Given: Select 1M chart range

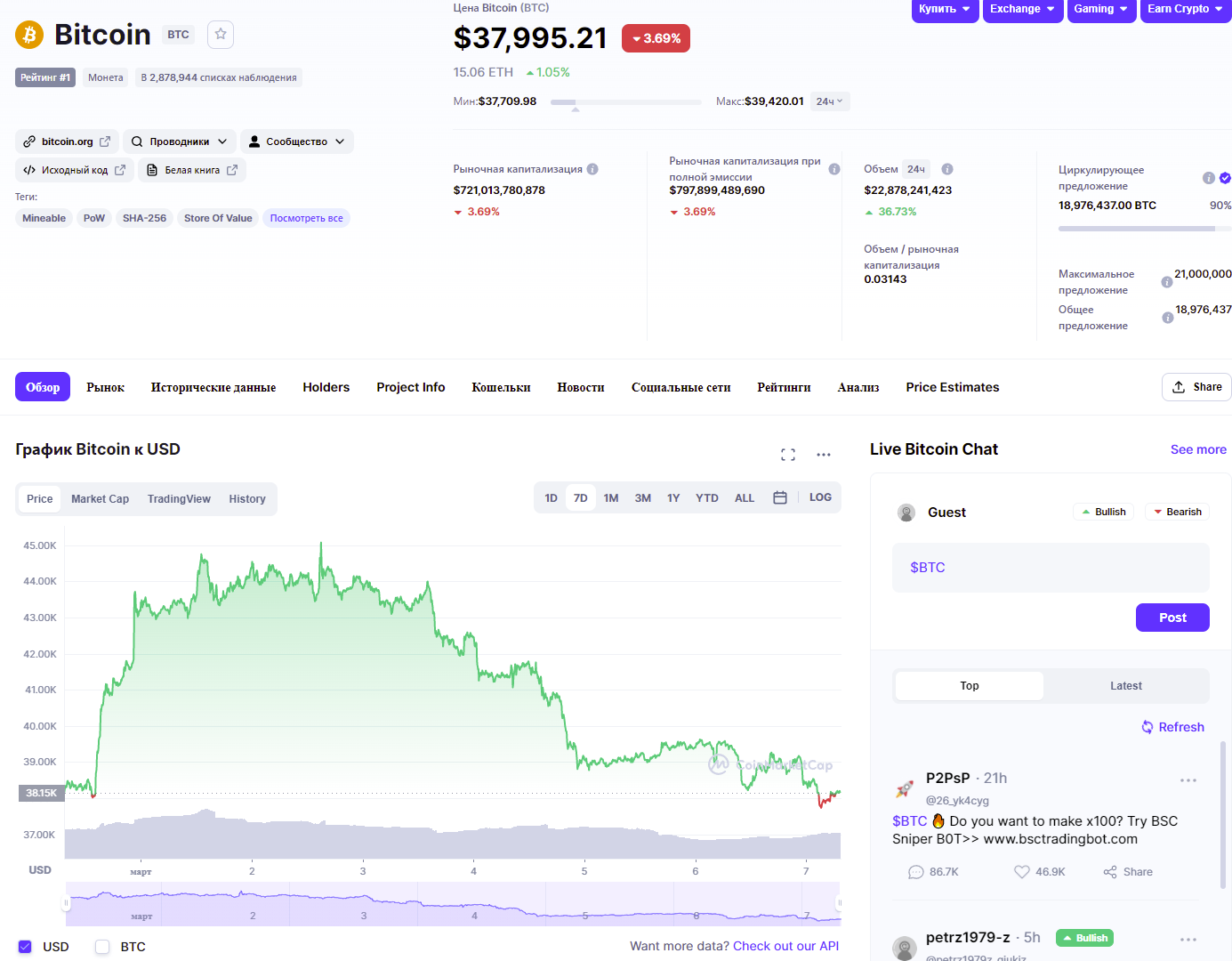Looking at the screenshot, I should pos(611,498).
